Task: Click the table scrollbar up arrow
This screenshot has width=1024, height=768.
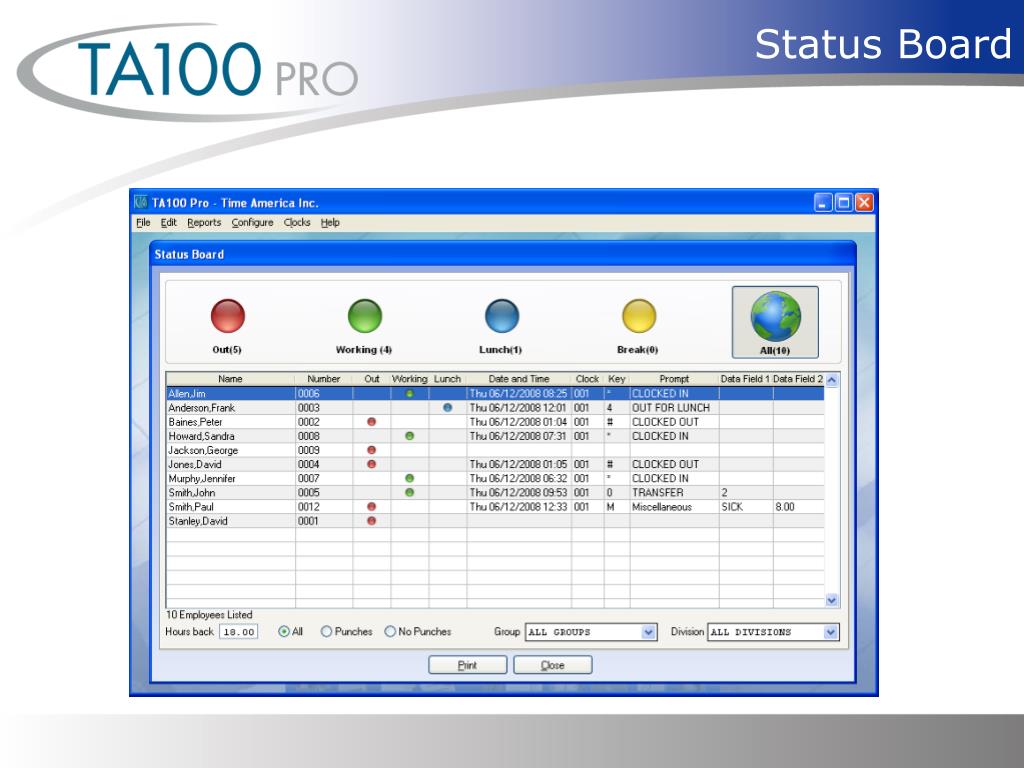Action: coord(832,379)
